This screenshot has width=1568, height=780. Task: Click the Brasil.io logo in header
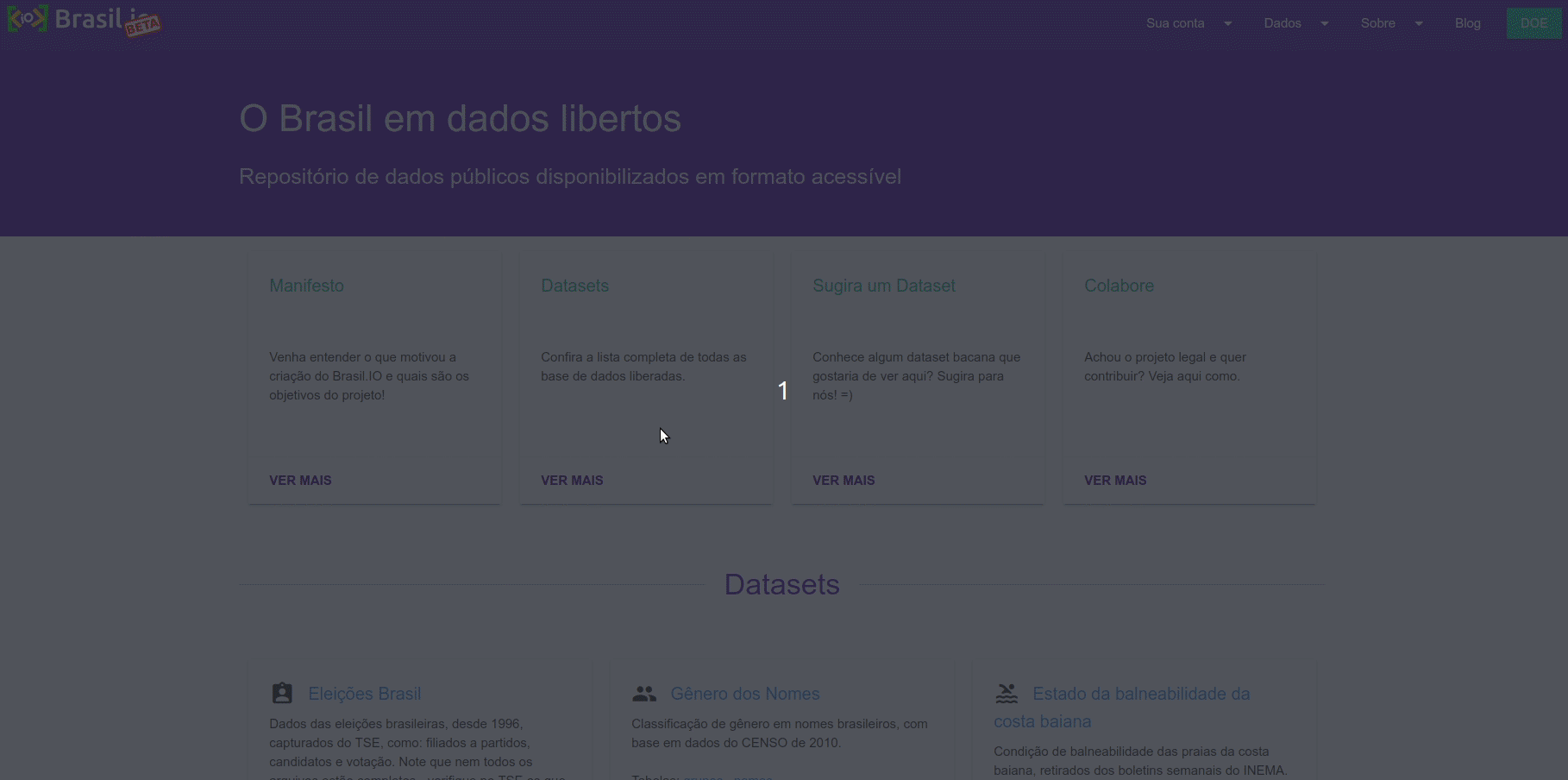pyautogui.click(x=83, y=20)
